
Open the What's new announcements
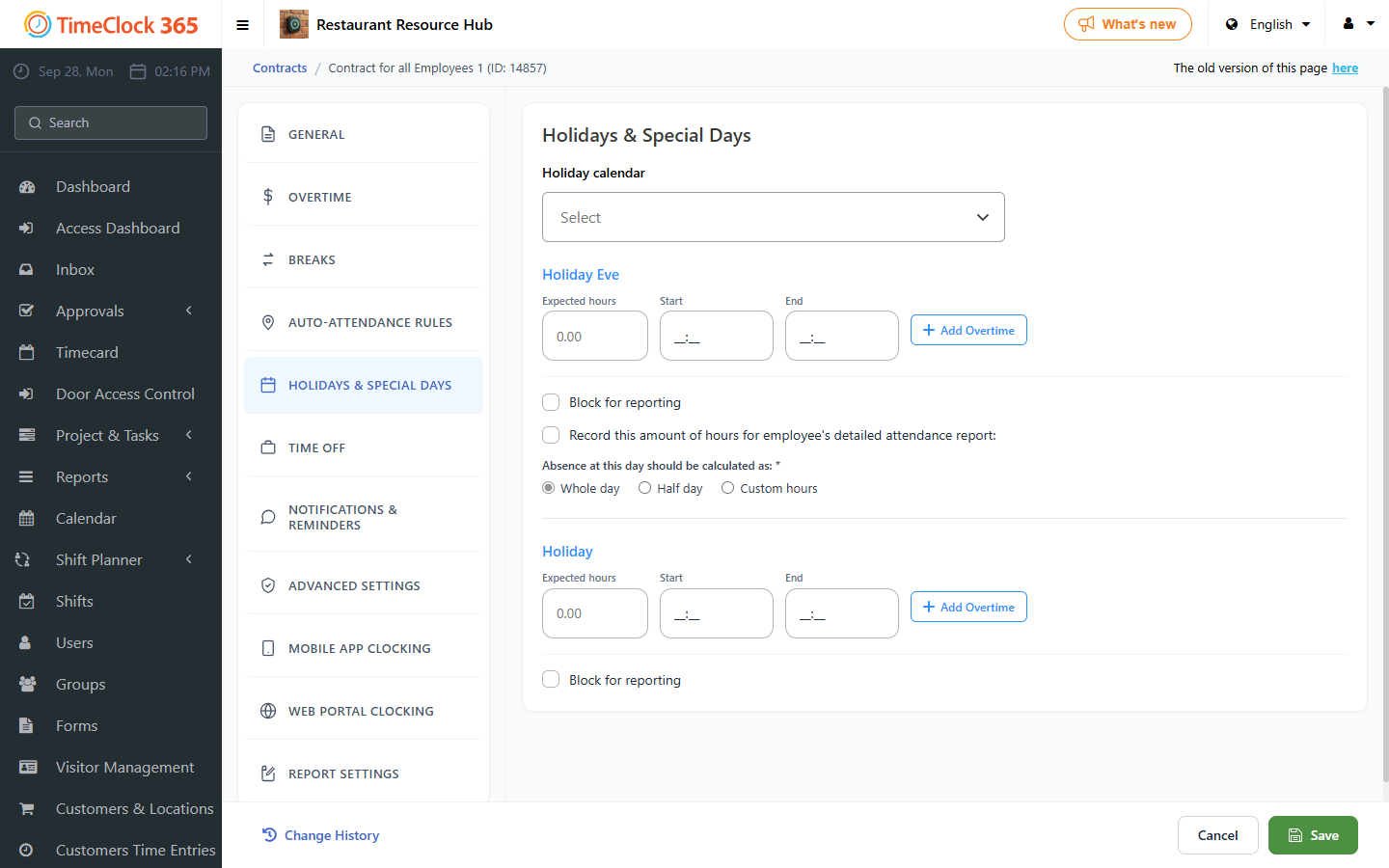pos(1128,24)
